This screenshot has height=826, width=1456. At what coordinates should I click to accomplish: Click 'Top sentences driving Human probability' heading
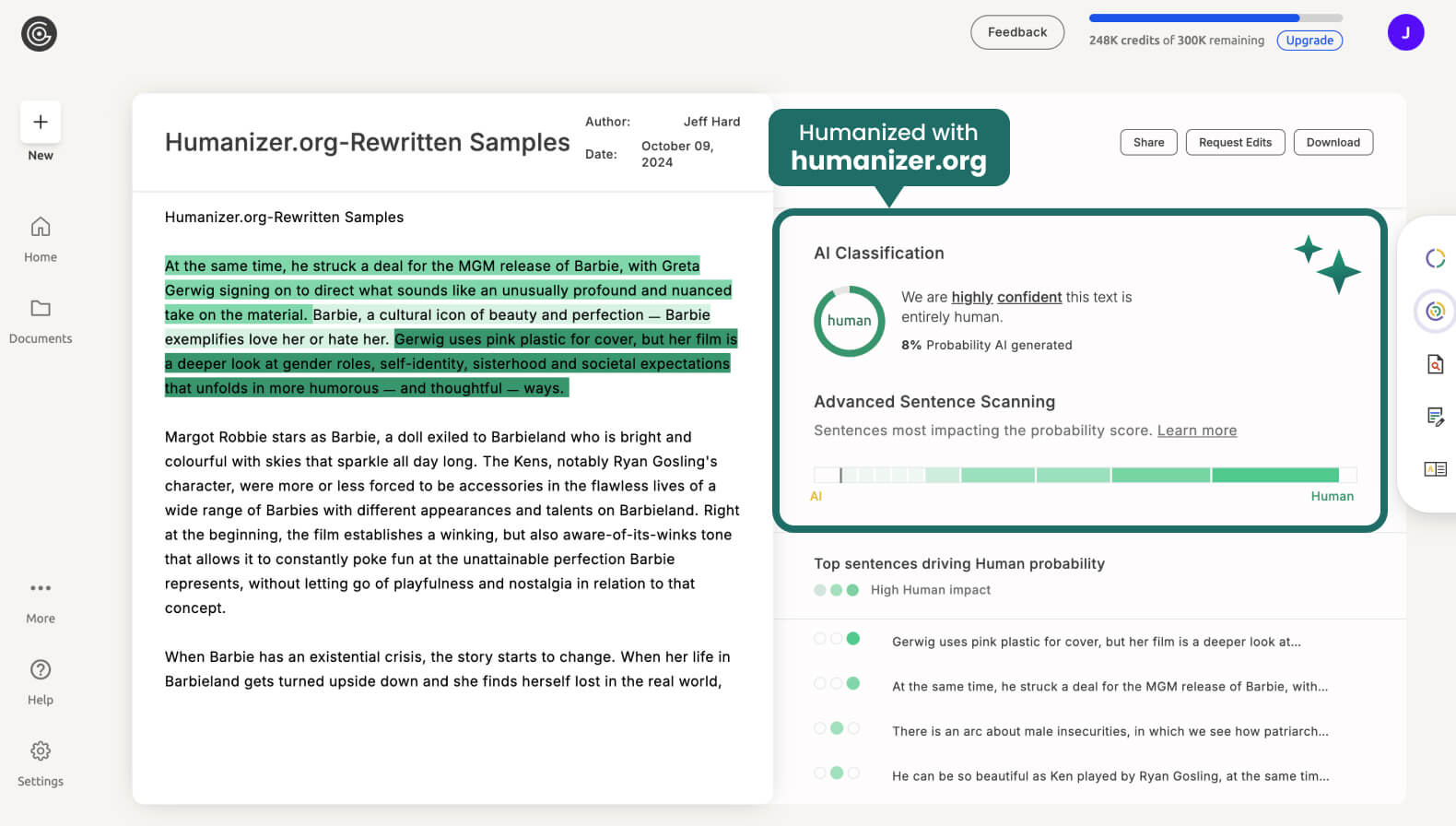click(958, 563)
